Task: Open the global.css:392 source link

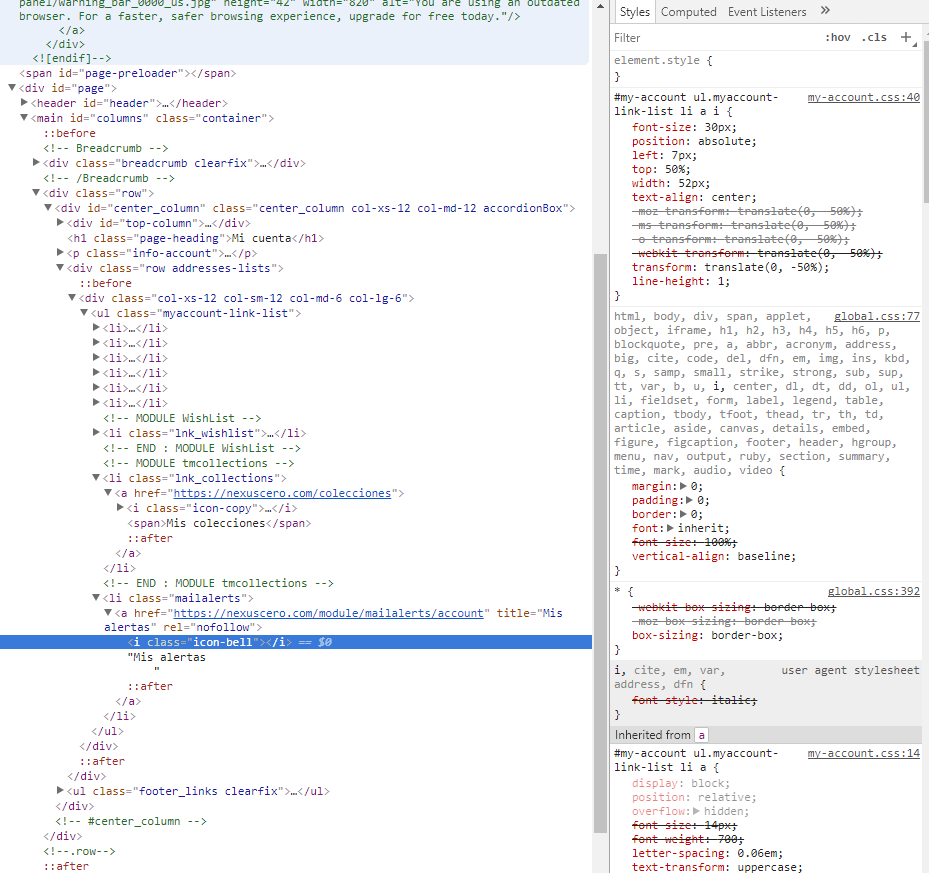Action: click(873, 591)
